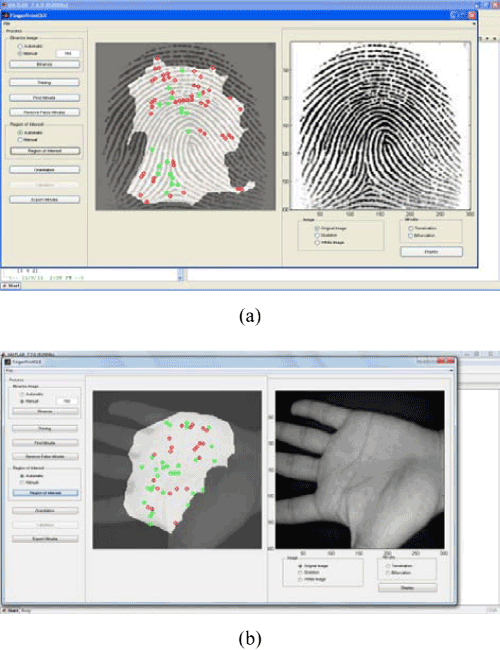Close the fingerprint GUI window
Viewport: 500px width, 650px height.
point(472,16)
